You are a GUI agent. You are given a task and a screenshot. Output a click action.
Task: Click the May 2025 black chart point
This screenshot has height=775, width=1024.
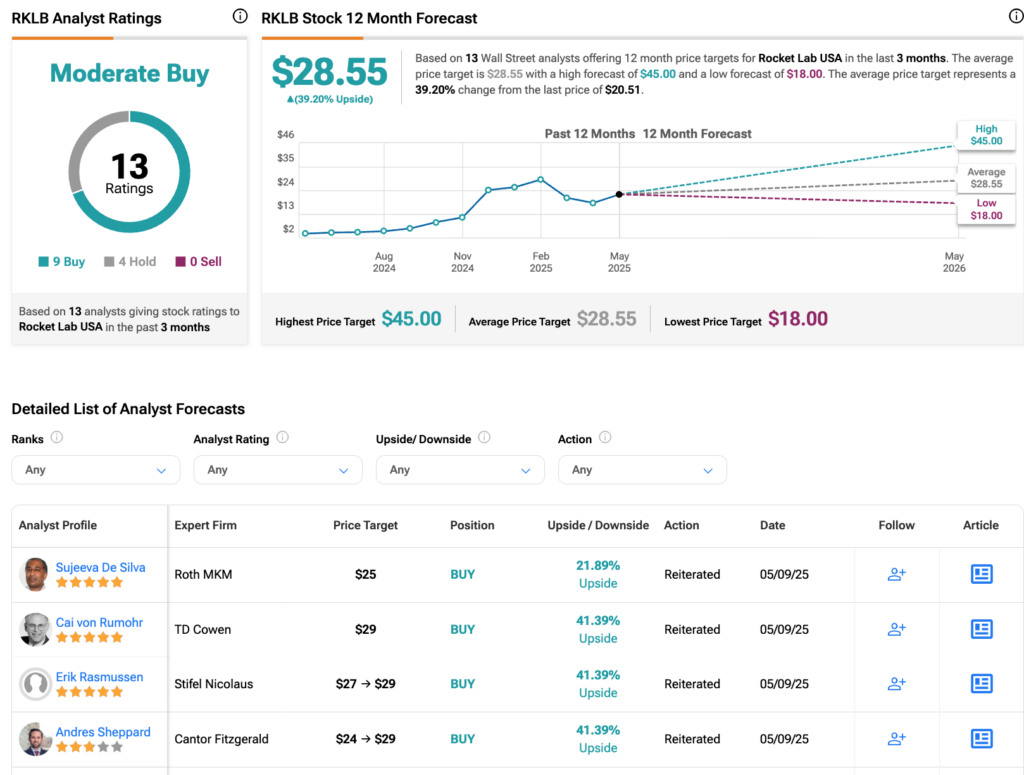[x=619, y=194]
